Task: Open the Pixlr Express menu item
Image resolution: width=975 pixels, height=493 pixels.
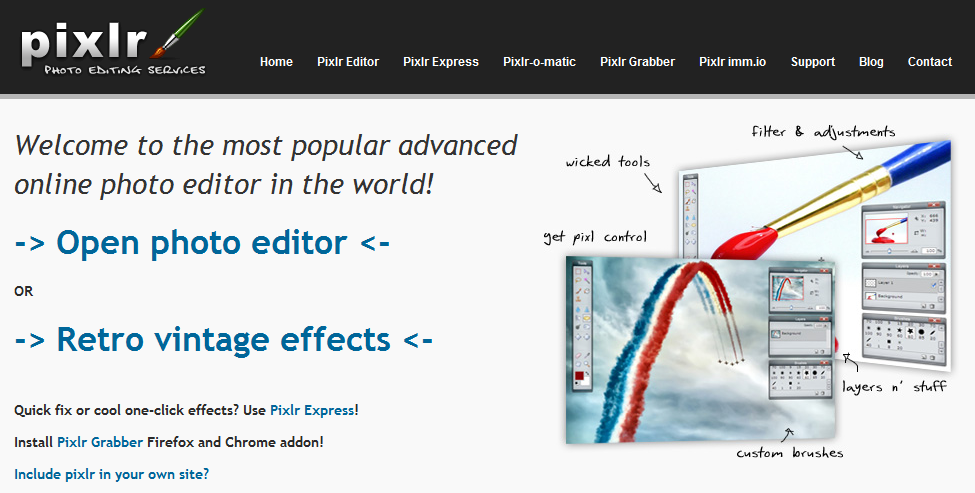Action: (x=440, y=62)
